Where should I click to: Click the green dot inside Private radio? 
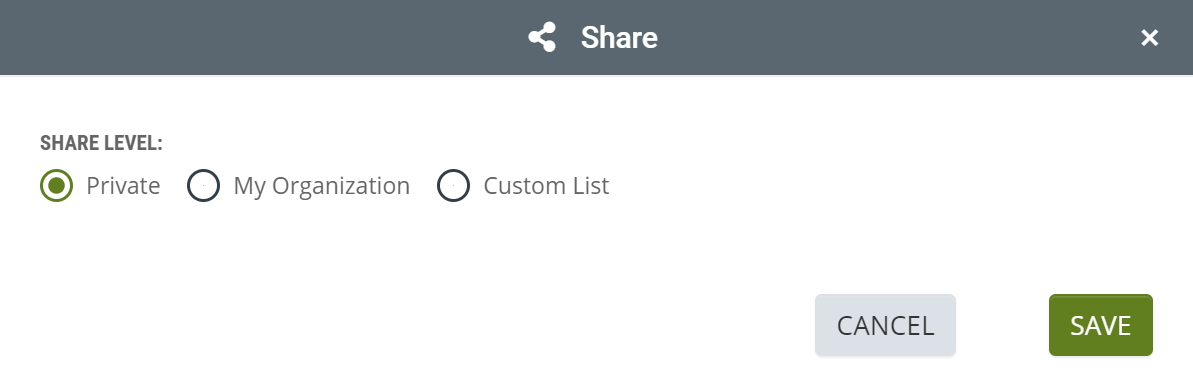coord(56,186)
